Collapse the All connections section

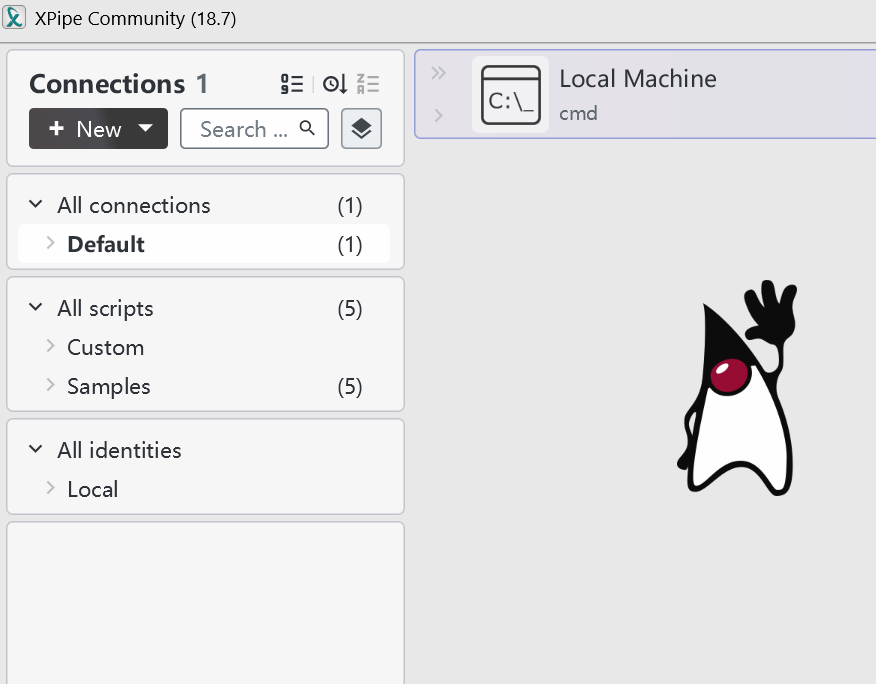(x=36, y=205)
